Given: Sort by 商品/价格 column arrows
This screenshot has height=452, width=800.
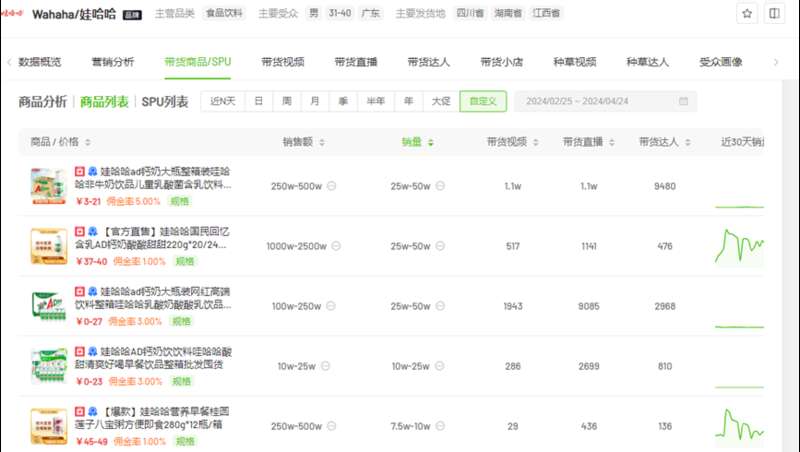Looking at the screenshot, I should click(88, 142).
